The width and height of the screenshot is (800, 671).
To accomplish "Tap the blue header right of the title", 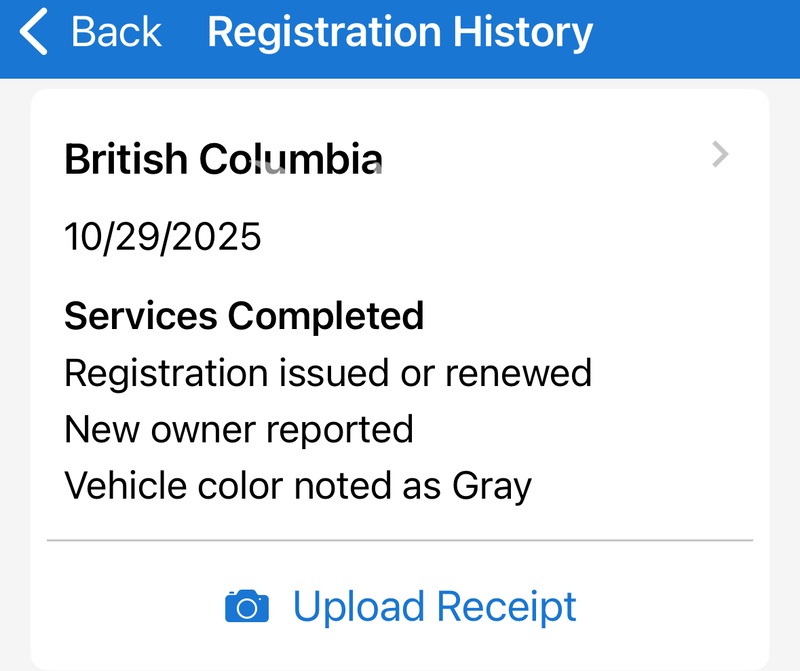I will point(700,33).
